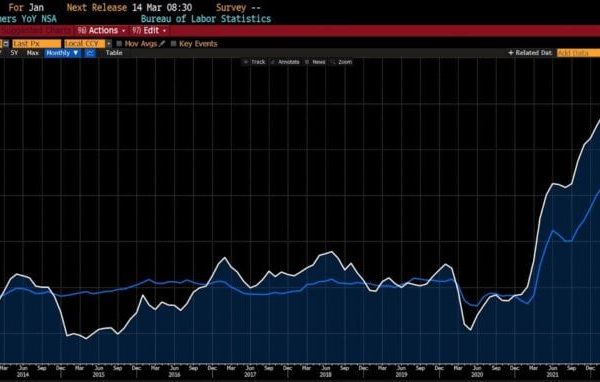This screenshot has width=600, height=382.
Task: Switch to the Table view
Action: click(x=114, y=53)
